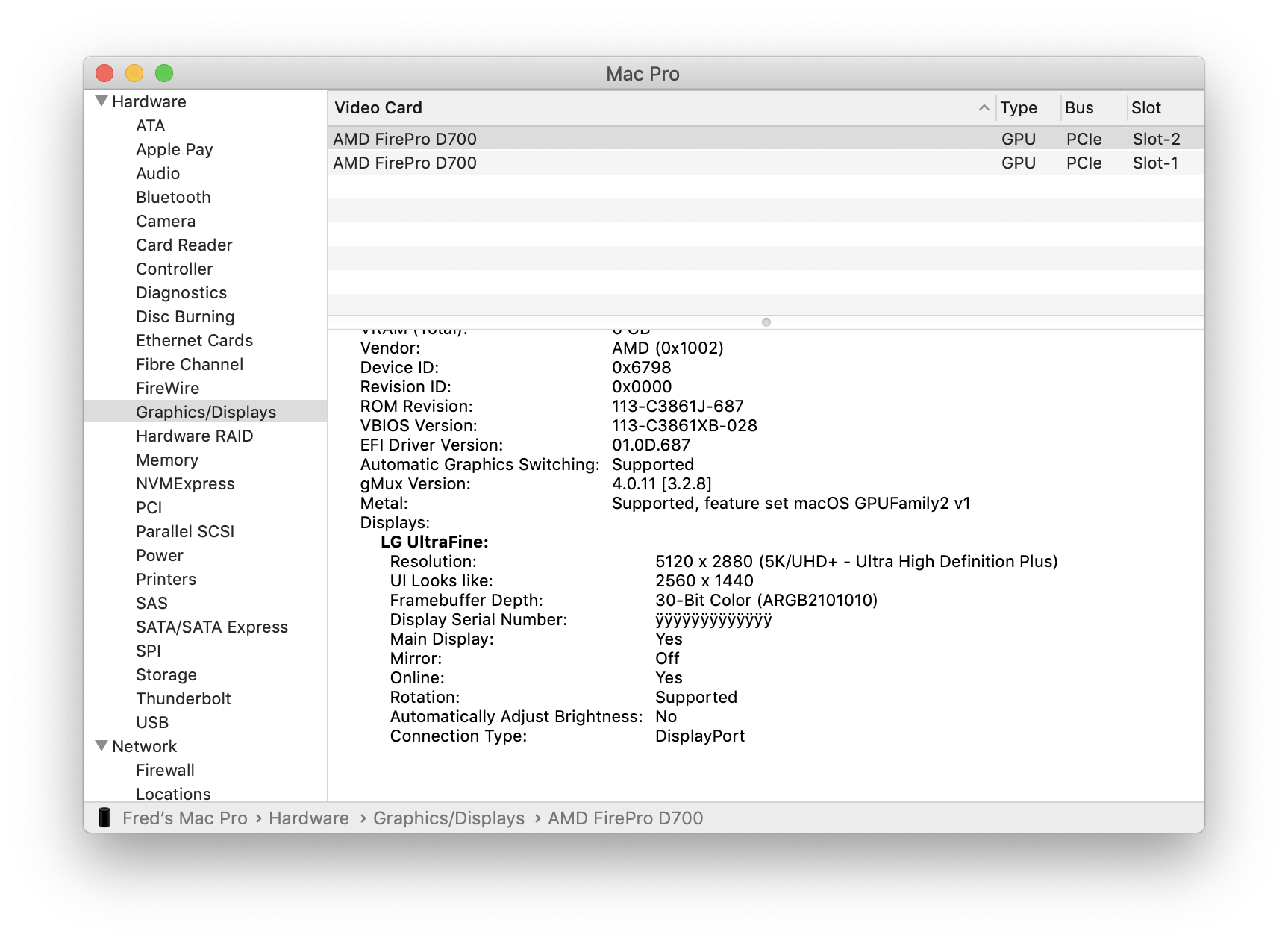The height and width of the screenshot is (943, 1288).
Task: Click Graphics/Displays in the path bar
Action: coord(448,818)
